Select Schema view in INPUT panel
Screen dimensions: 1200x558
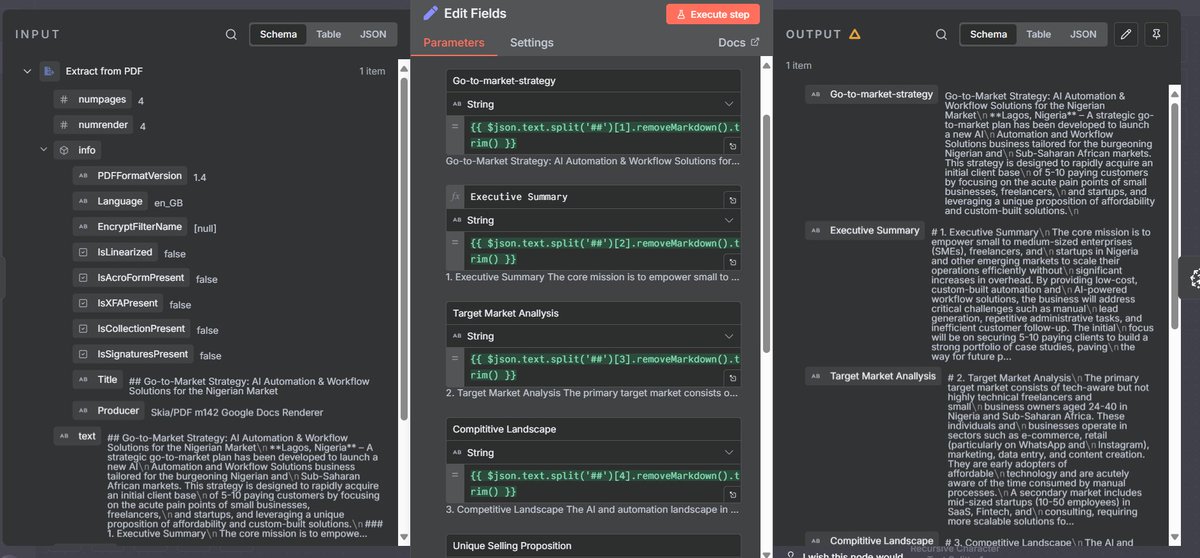pos(278,34)
